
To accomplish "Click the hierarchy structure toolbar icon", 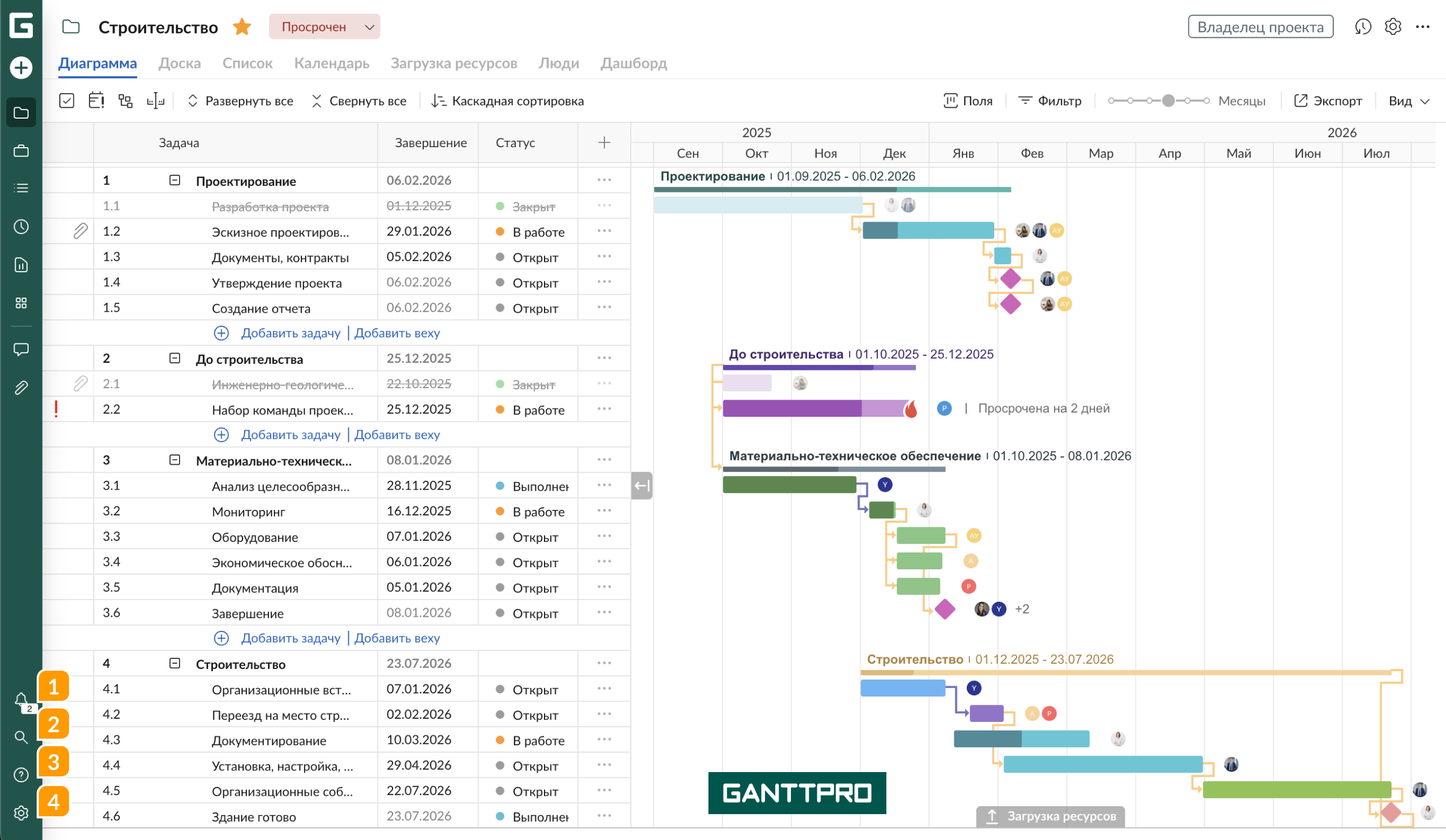I will coord(126,101).
